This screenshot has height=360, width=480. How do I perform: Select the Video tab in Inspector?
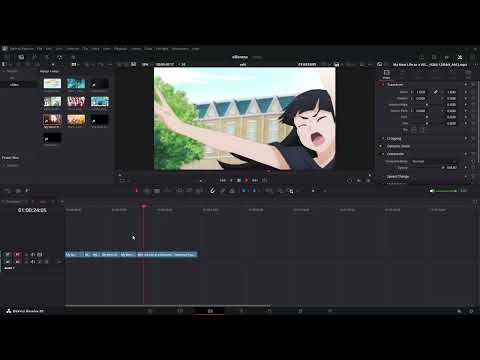[386, 74]
